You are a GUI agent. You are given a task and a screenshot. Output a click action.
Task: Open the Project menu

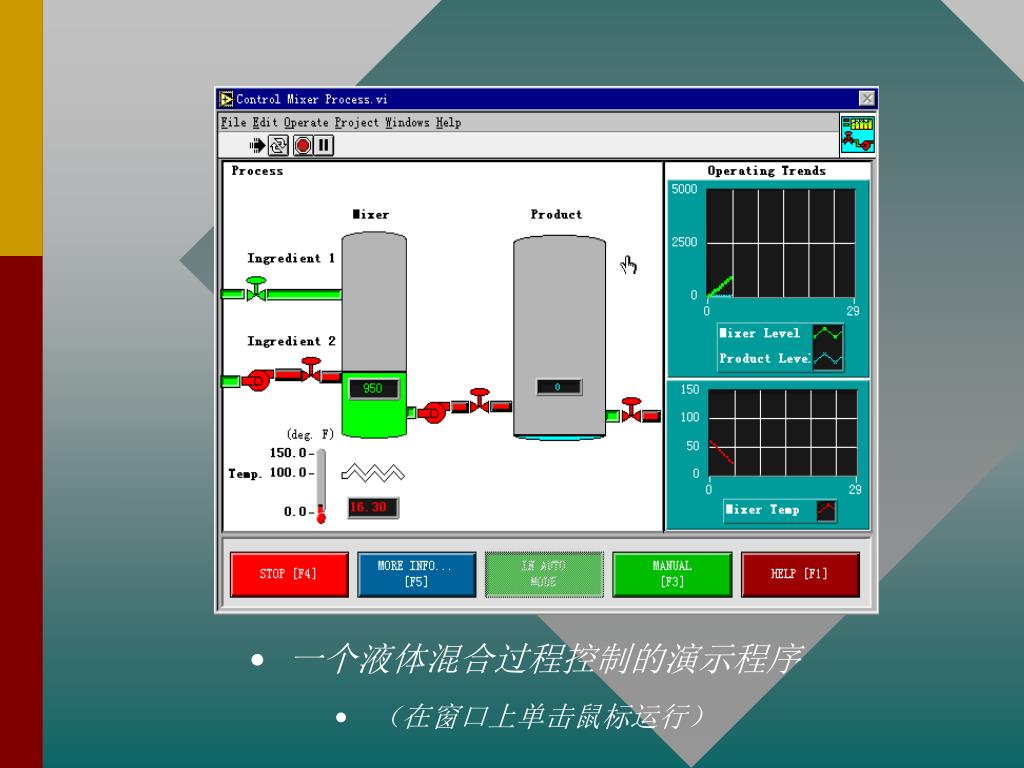(357, 122)
